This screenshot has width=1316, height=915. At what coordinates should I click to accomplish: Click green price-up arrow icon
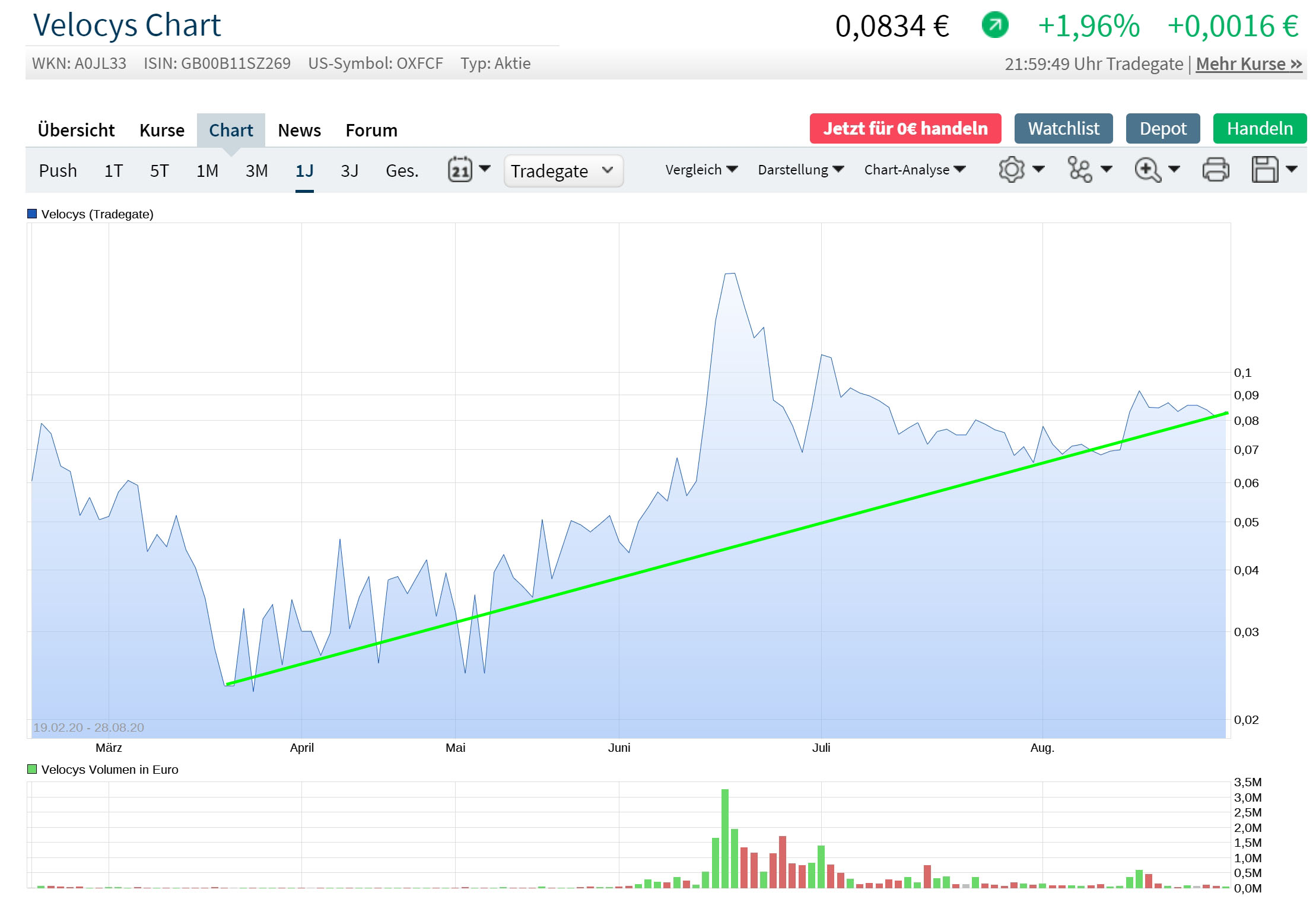pyautogui.click(x=994, y=26)
